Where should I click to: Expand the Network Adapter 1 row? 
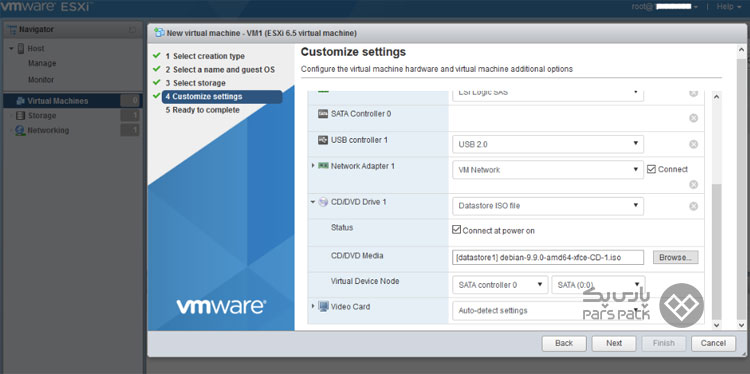tap(313, 165)
